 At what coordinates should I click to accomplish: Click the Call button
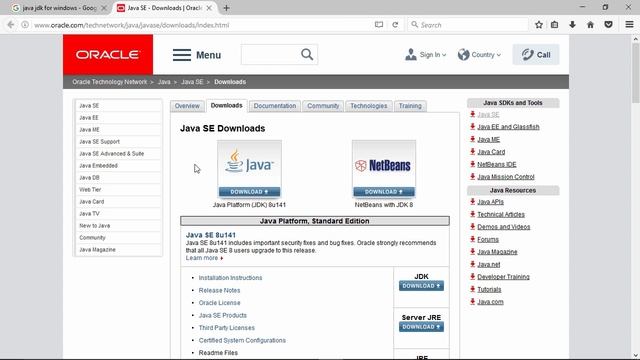click(x=536, y=55)
